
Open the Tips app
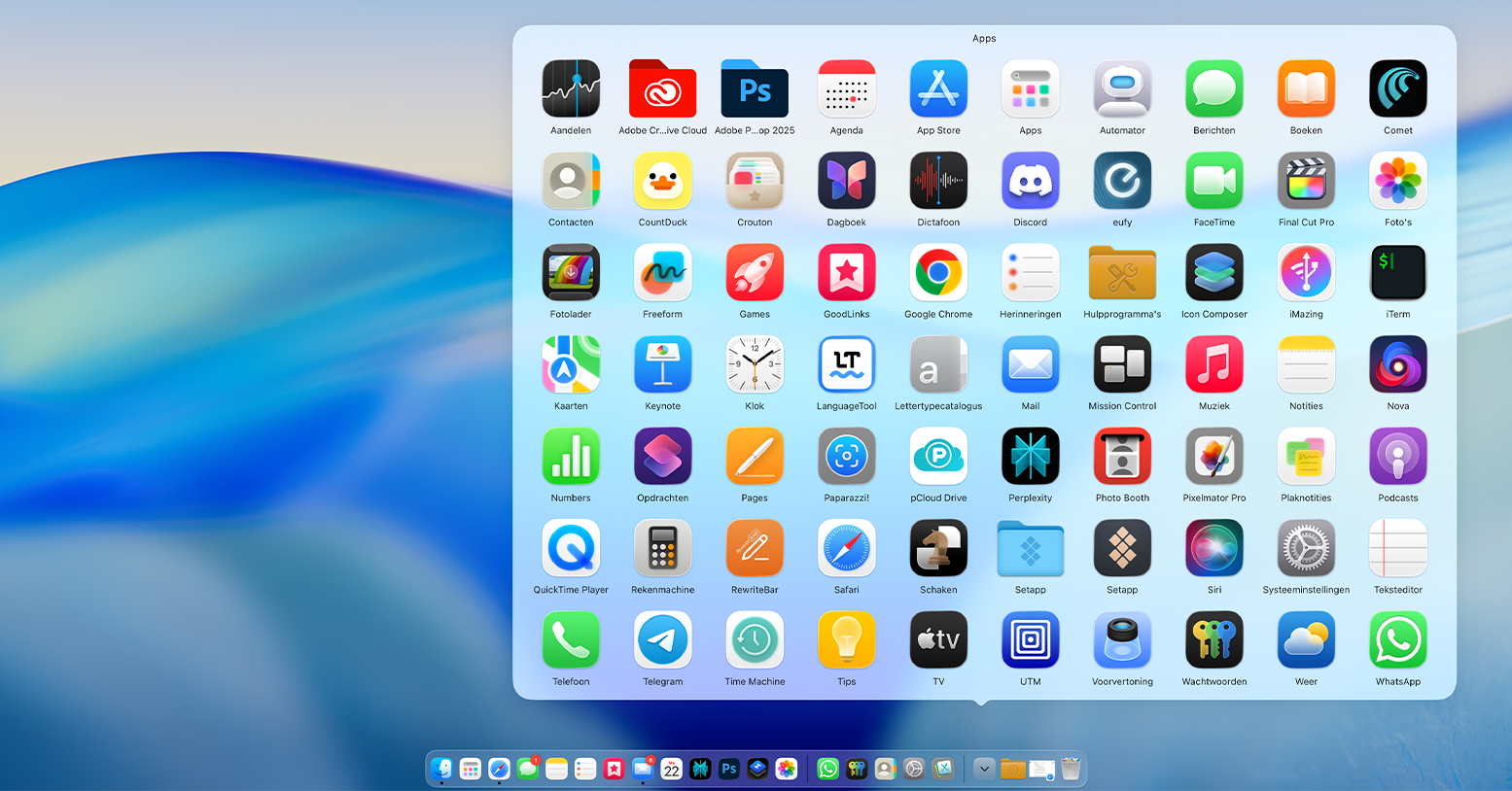coord(847,639)
